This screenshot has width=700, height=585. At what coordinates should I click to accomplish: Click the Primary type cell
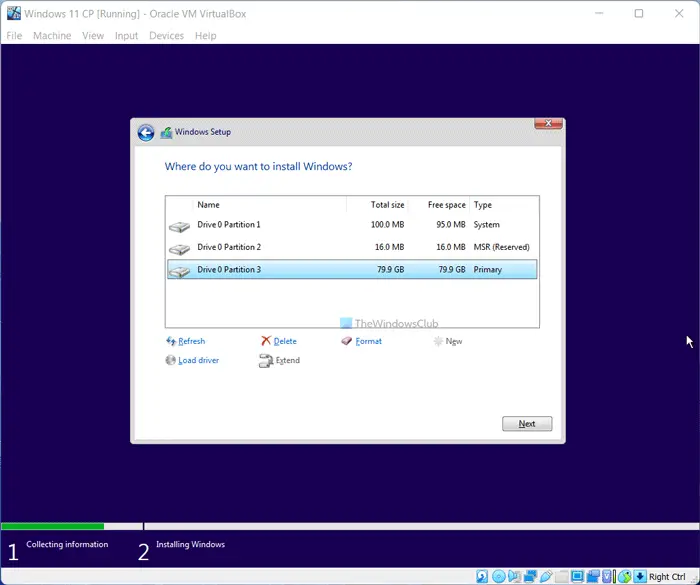488,270
